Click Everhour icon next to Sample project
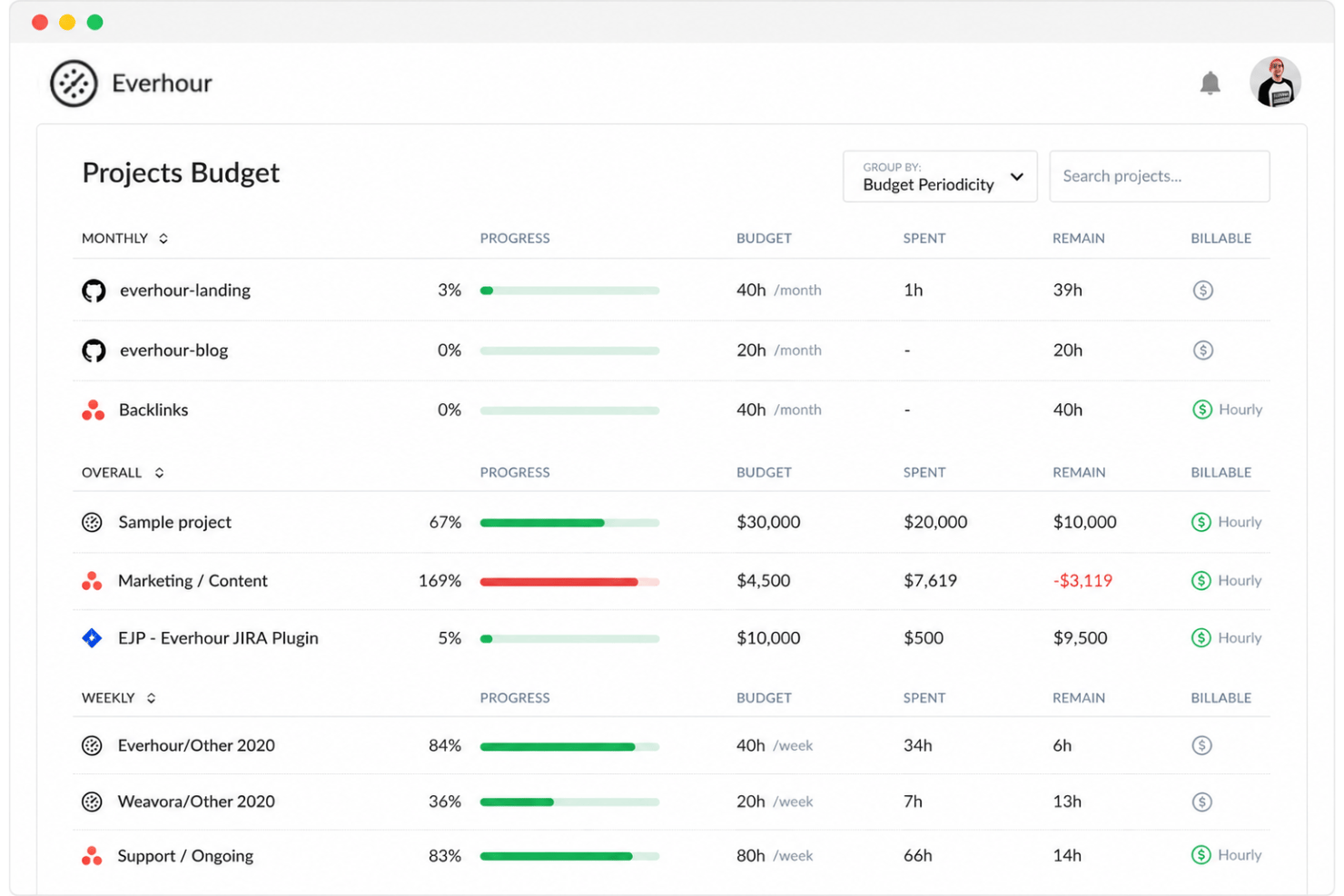This screenshot has width=1344, height=896. [x=92, y=522]
